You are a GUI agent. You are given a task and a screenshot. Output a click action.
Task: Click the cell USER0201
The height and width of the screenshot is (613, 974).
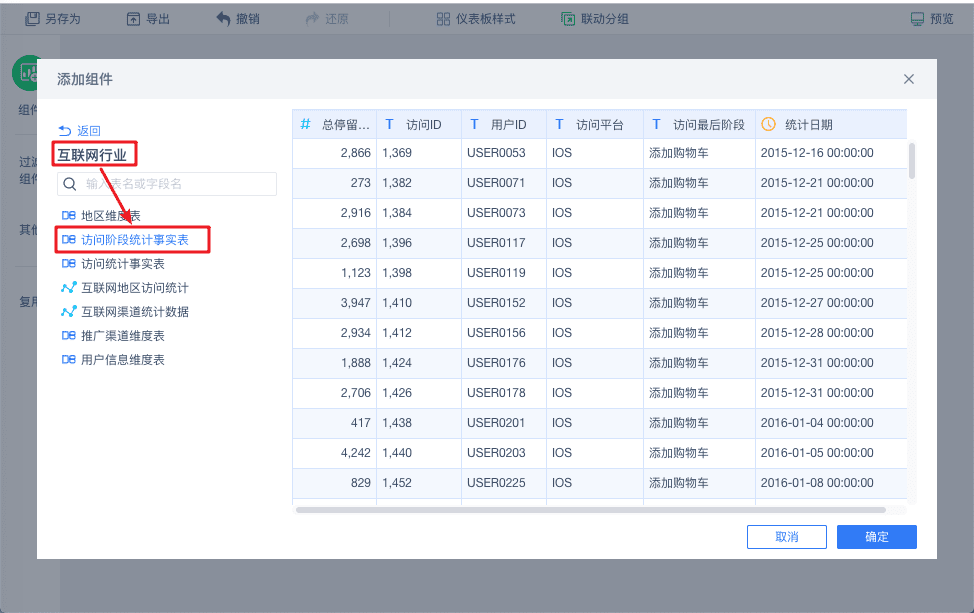point(496,423)
